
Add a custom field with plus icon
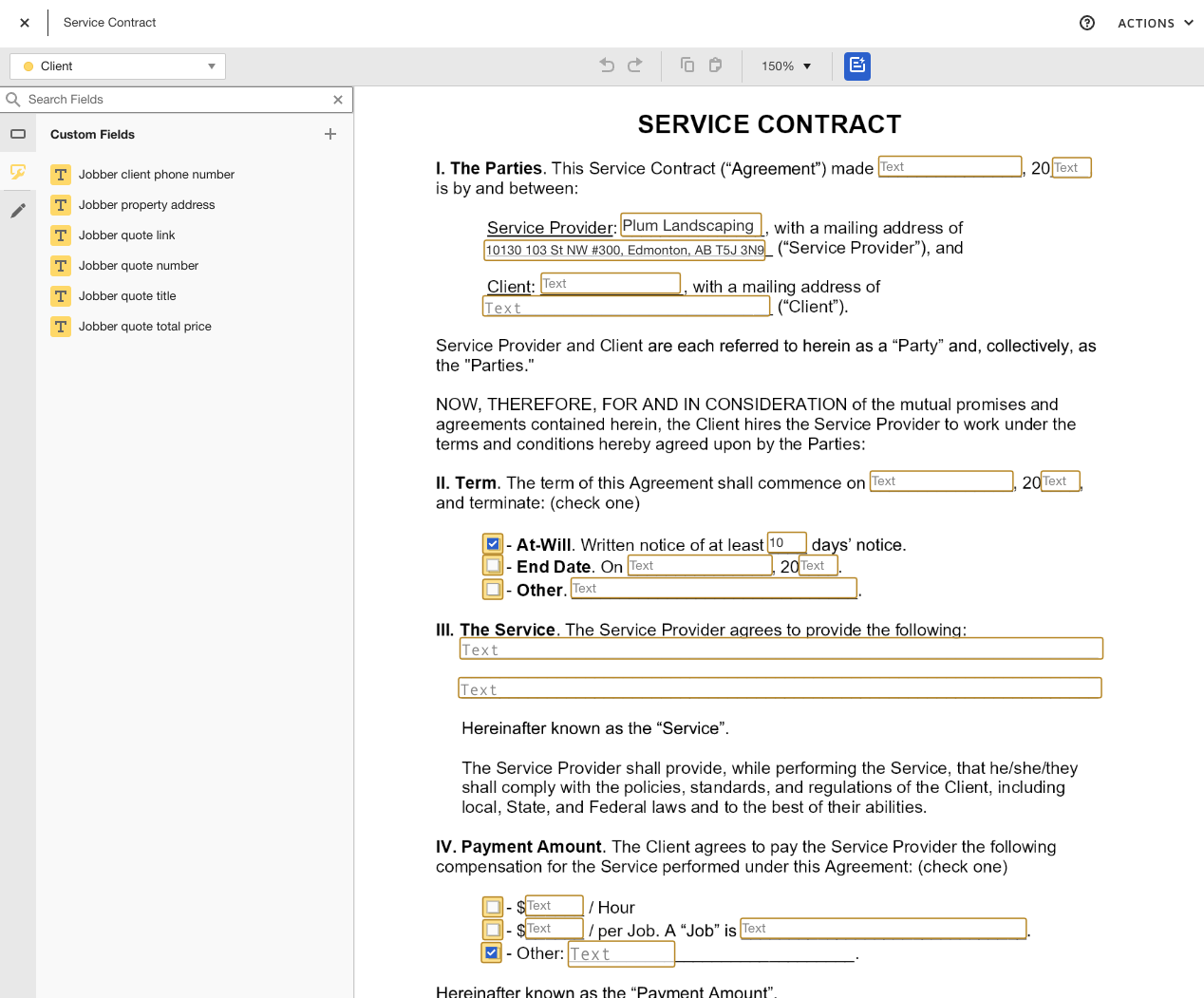[330, 134]
